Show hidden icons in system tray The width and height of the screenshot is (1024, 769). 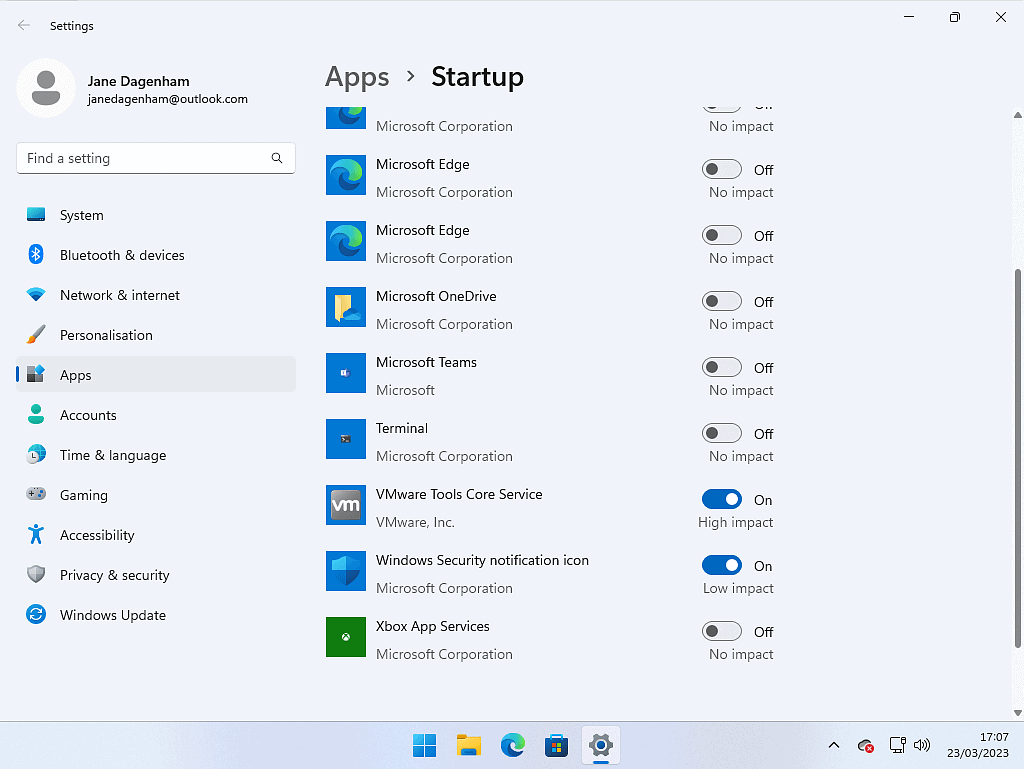834,746
